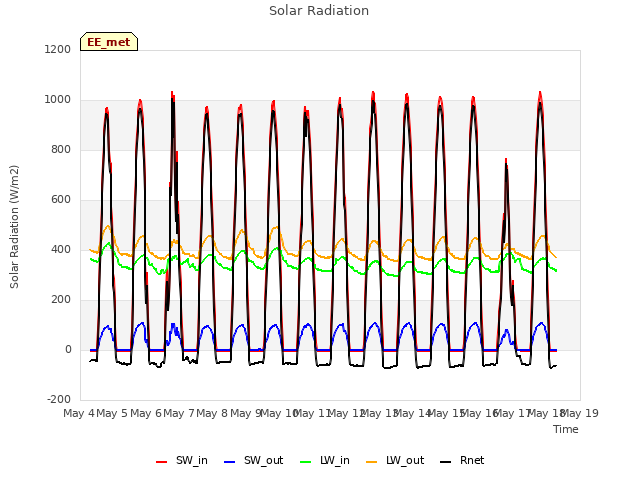Click the 1200 y-axis tick label
The image size is (640, 480).
58,49
